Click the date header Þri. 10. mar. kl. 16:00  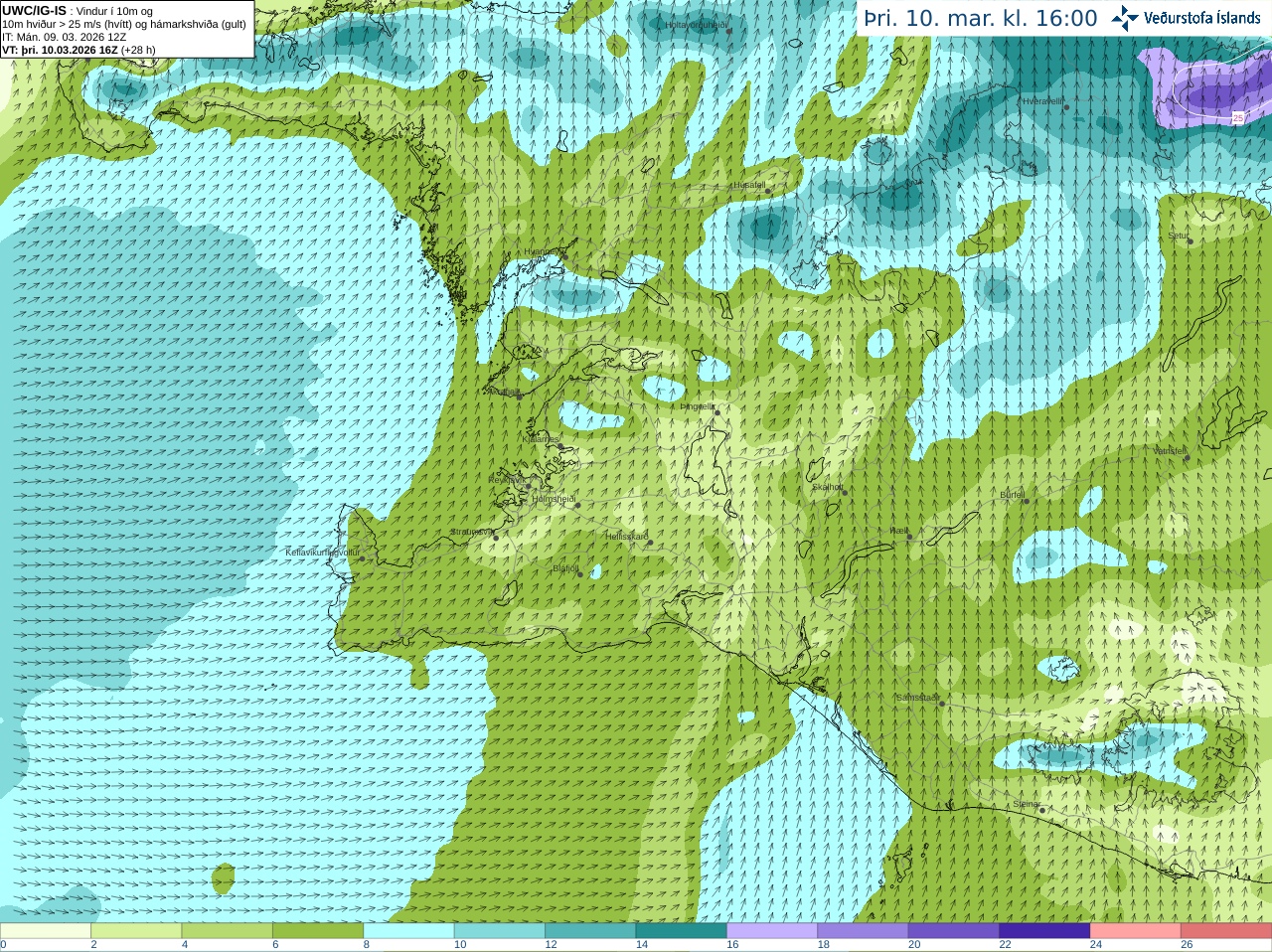coord(981,19)
